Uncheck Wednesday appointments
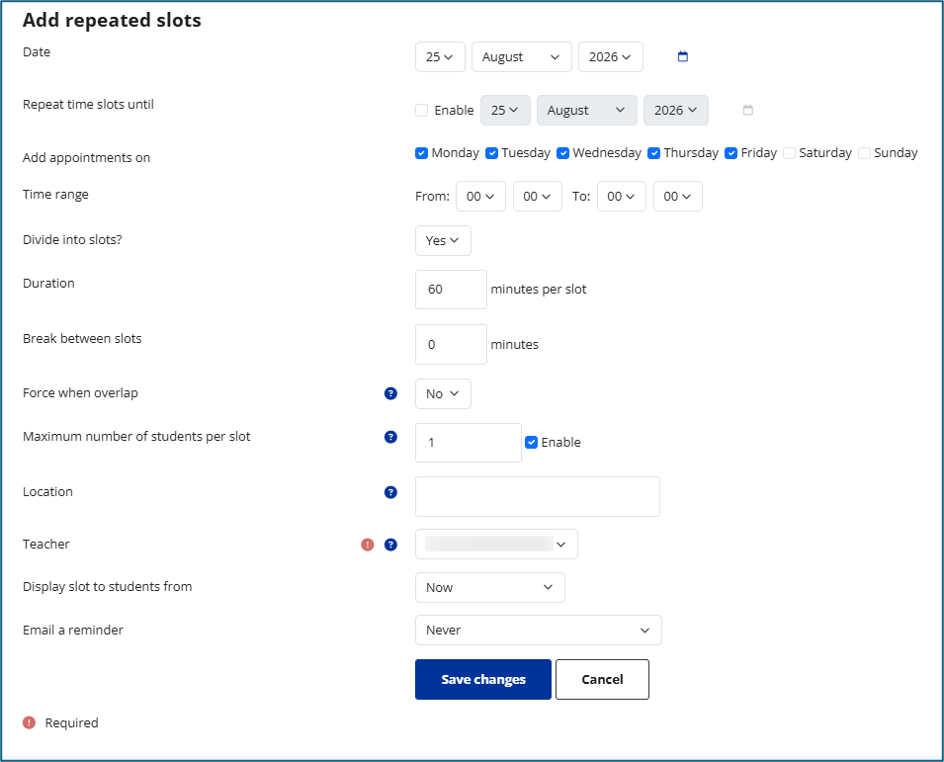The width and height of the screenshot is (944, 762). [x=563, y=153]
